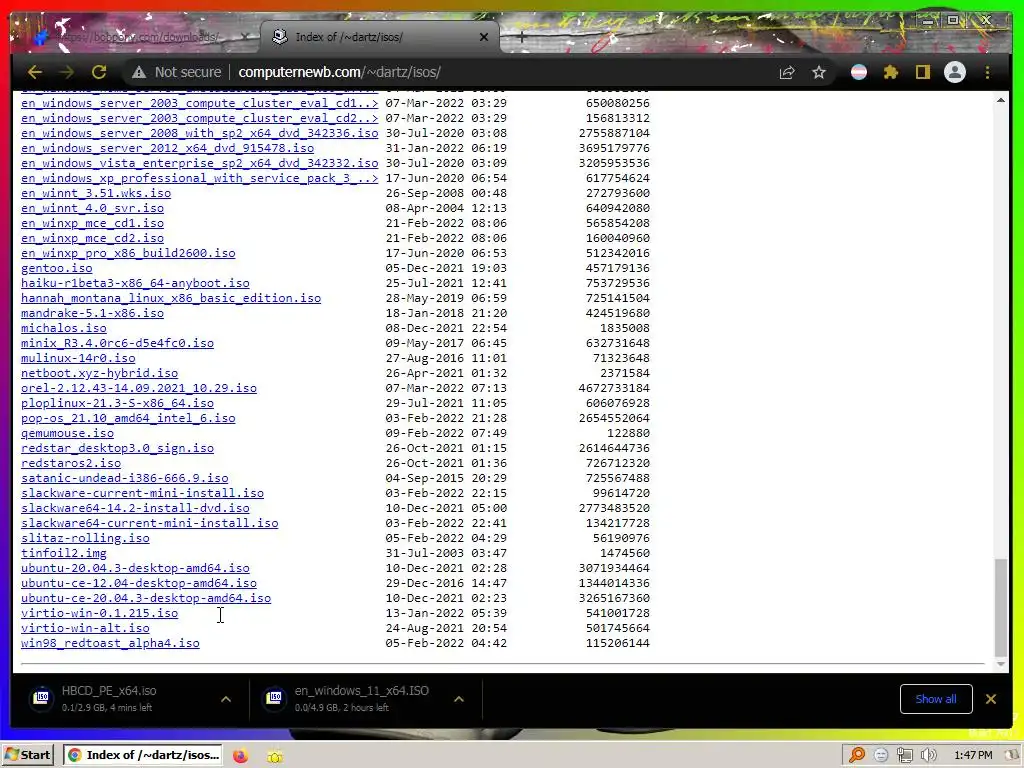The width and height of the screenshot is (1024, 768).
Task: Click the qemumouse.iso link
Action: point(67,434)
